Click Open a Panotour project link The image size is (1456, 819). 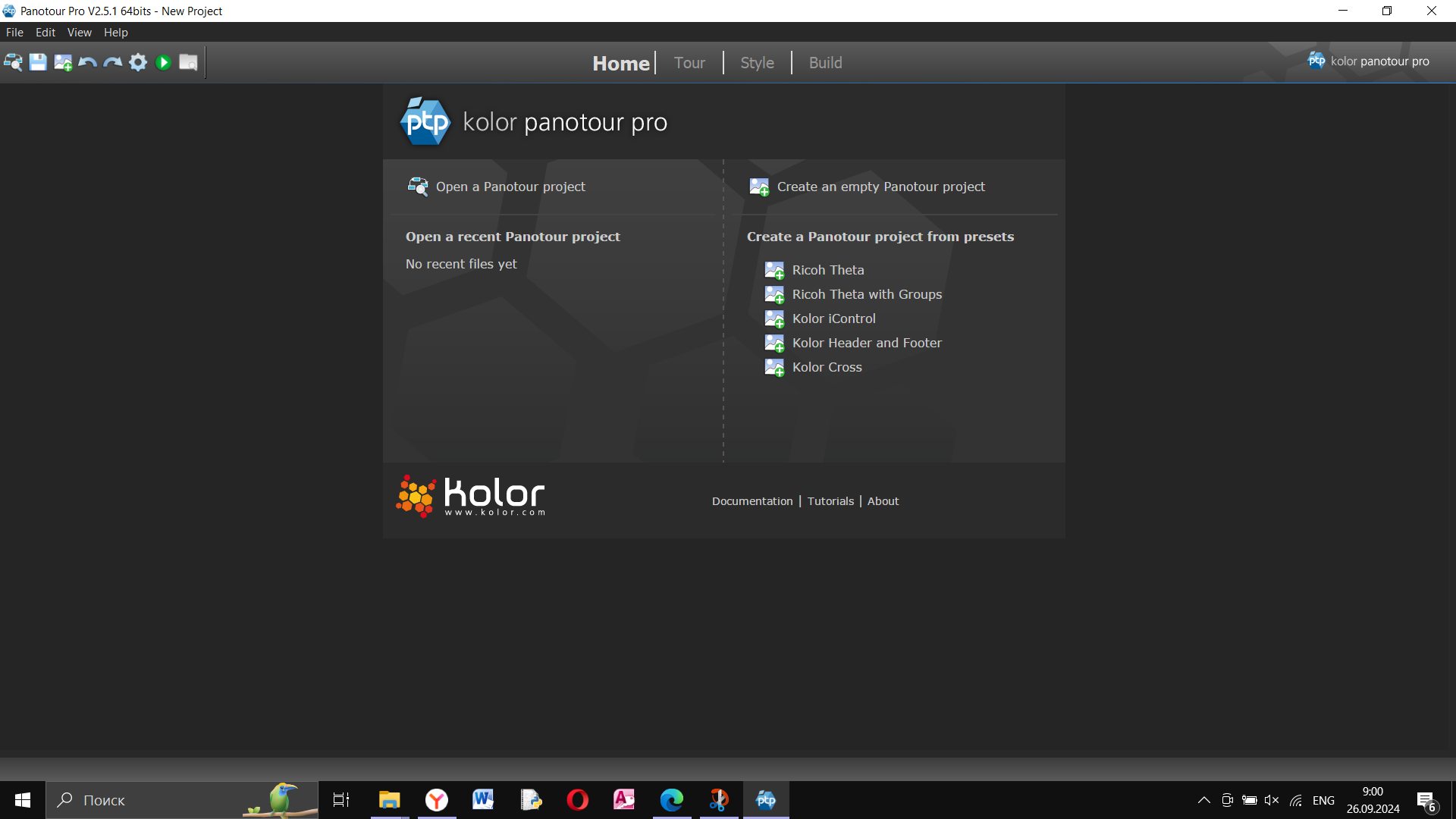tap(510, 187)
